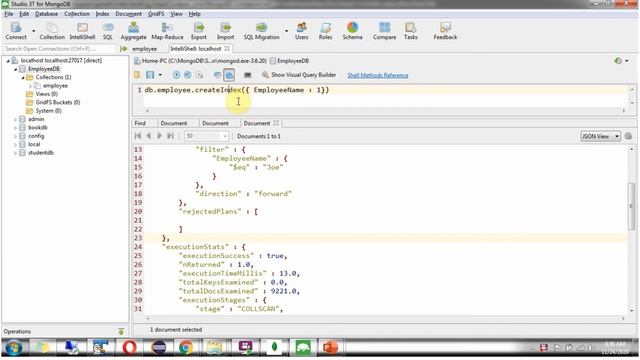The image size is (640, 360).
Task: Launch Opera from the taskbar
Action: pyautogui.click(x=129, y=348)
